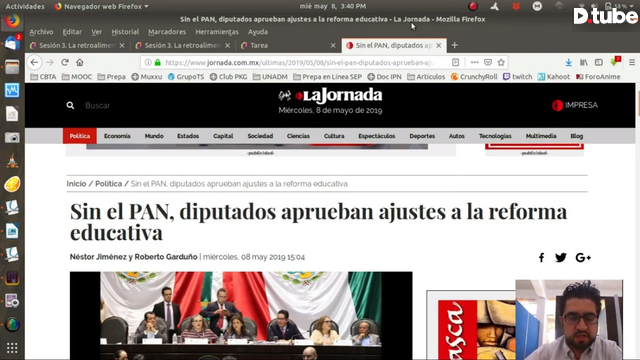
Task: Click the browser forward arrow
Action: 50,62
